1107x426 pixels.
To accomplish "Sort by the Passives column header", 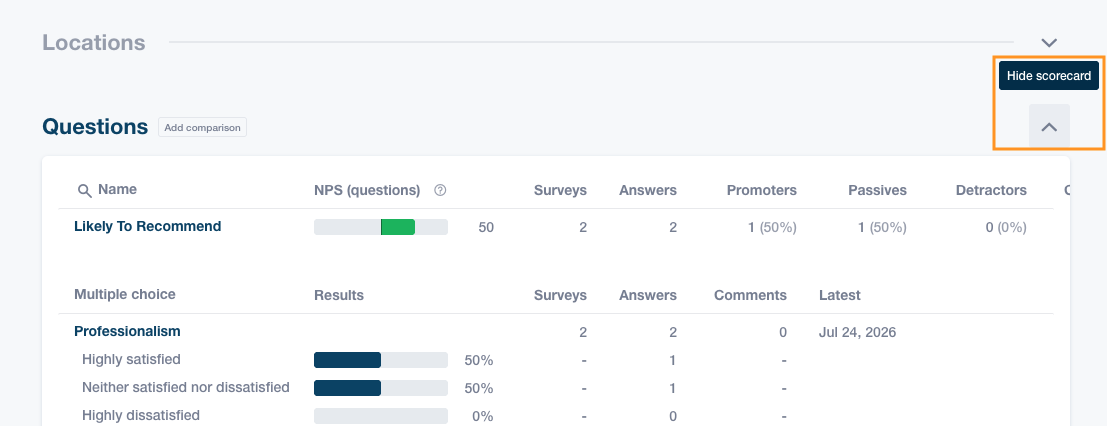I will [878, 190].
